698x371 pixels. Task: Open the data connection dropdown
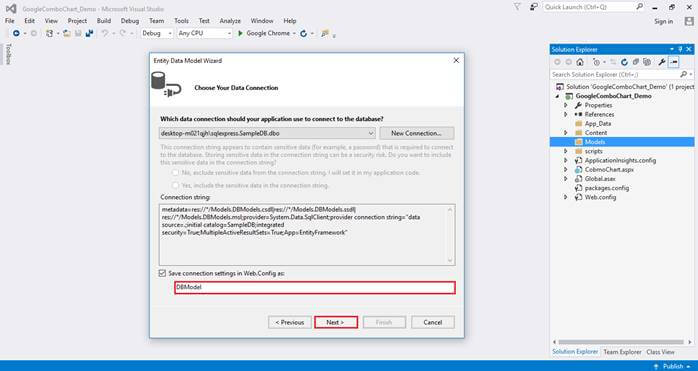coord(371,133)
